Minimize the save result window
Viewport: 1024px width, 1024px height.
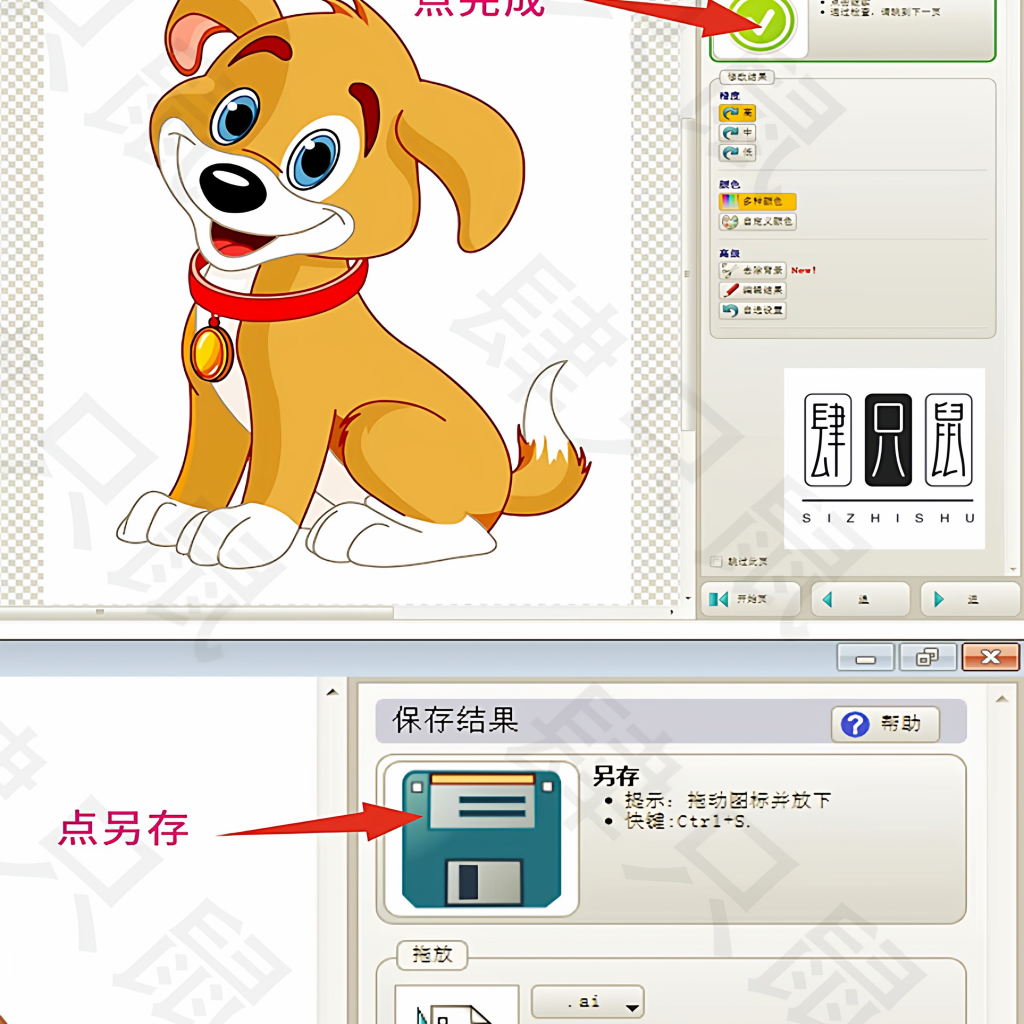coord(865,658)
